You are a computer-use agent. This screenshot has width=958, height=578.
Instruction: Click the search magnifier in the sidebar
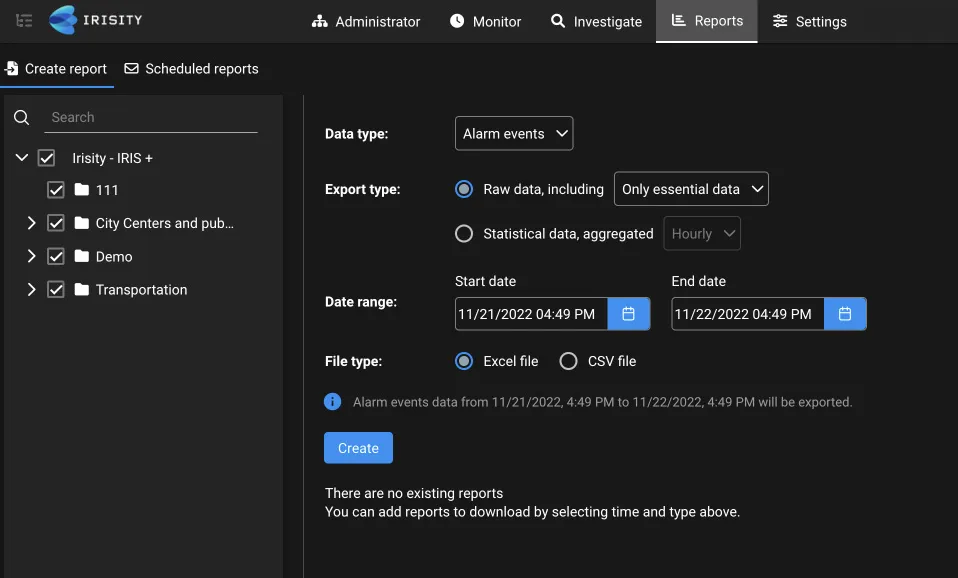point(21,117)
